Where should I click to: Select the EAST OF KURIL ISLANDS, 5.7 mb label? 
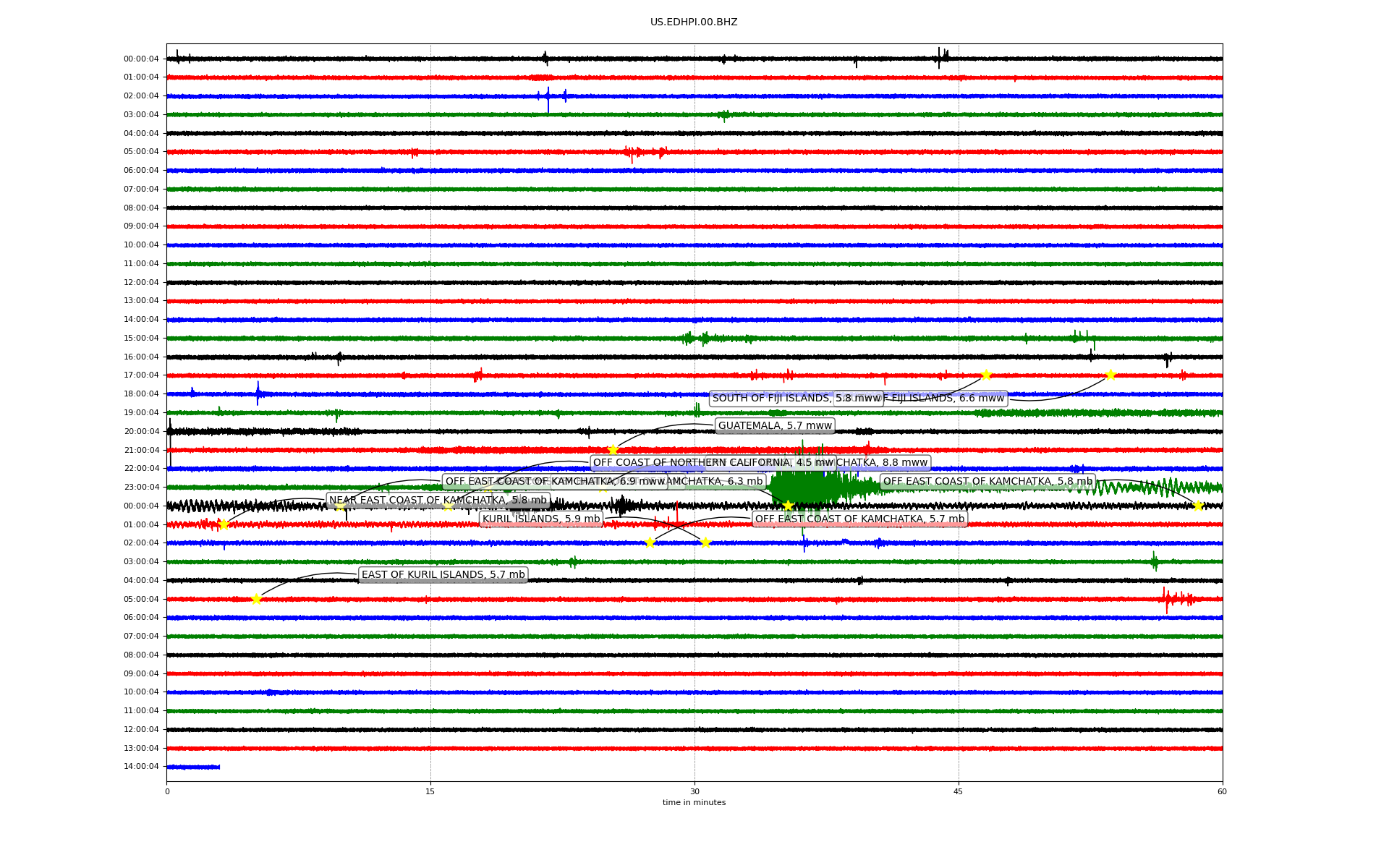[443, 575]
